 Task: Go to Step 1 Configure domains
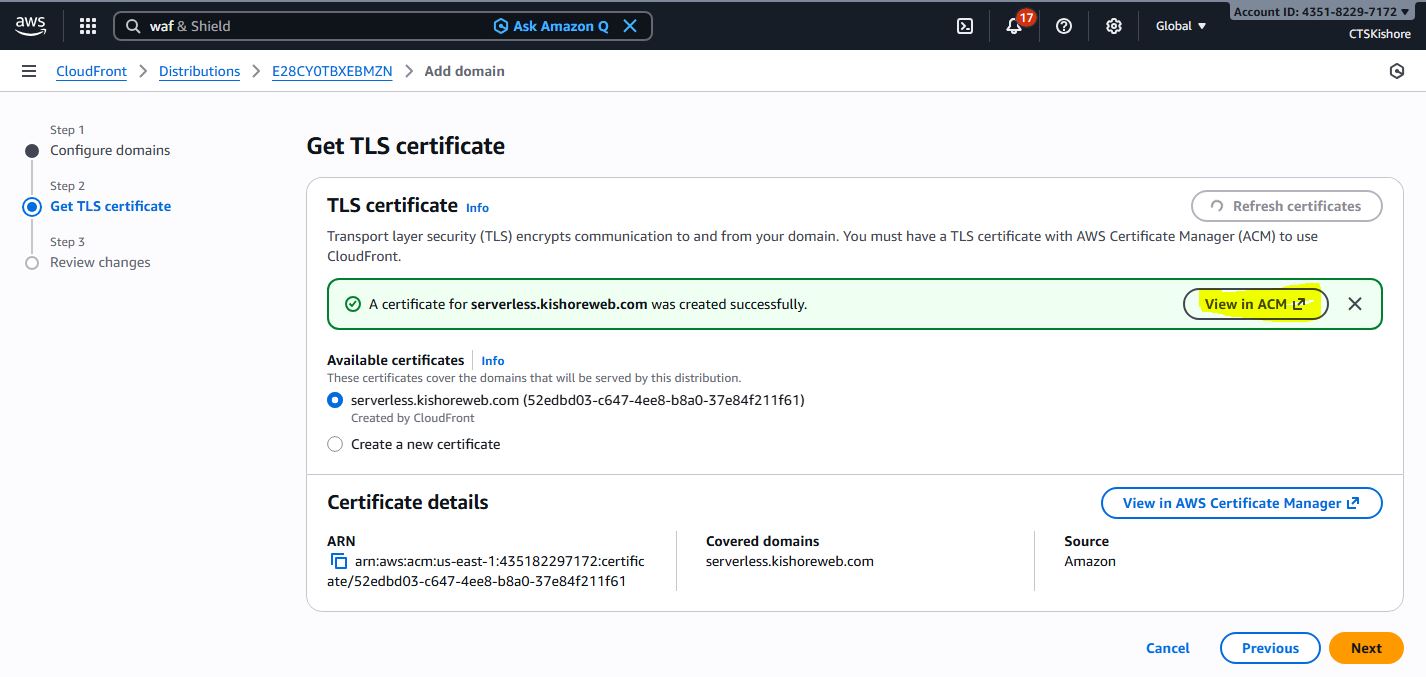pos(110,150)
